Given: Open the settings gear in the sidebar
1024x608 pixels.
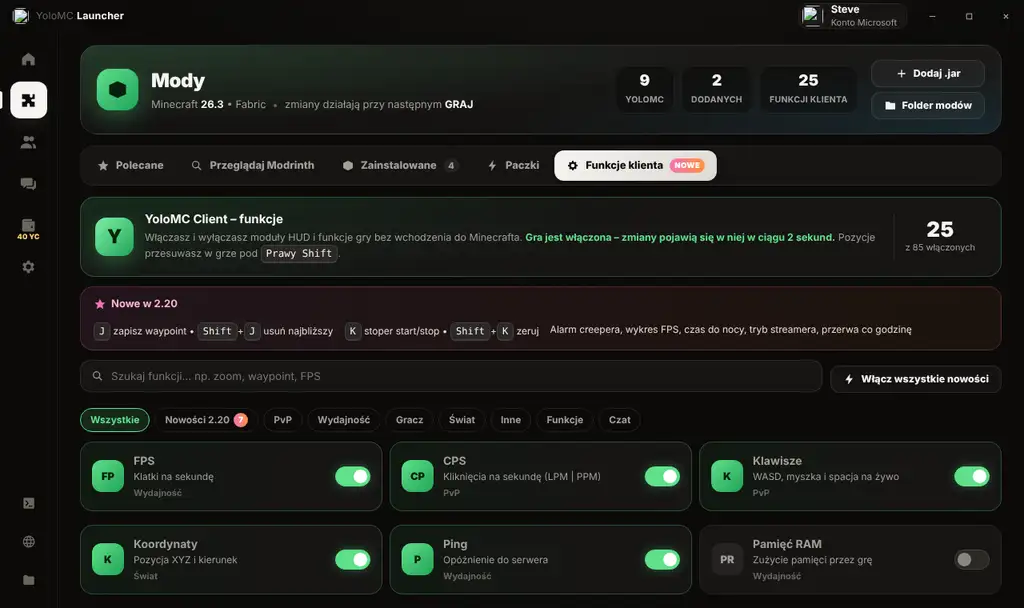Looking at the screenshot, I should pos(28,267).
